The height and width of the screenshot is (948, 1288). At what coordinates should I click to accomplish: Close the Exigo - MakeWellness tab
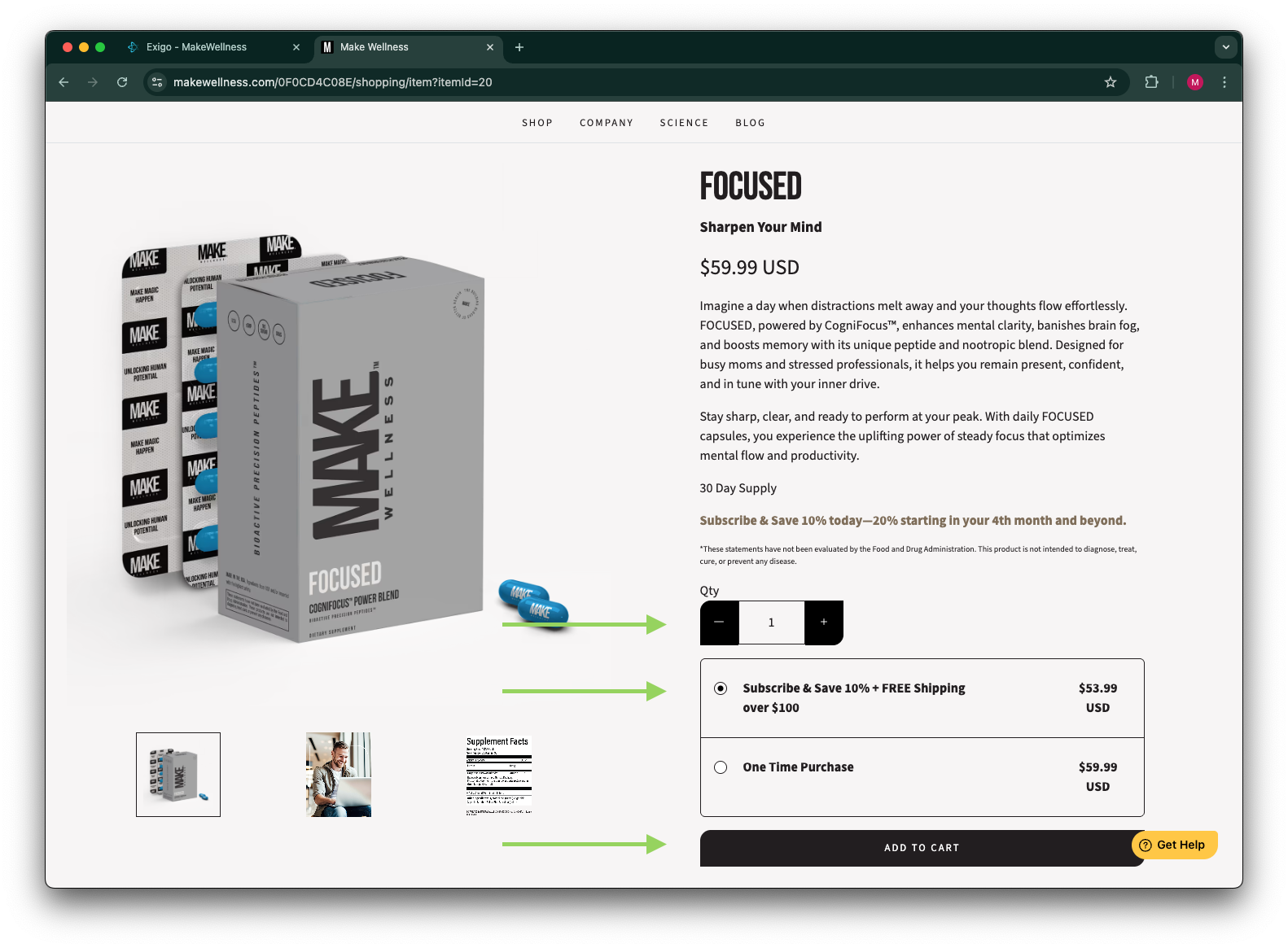pos(296,47)
